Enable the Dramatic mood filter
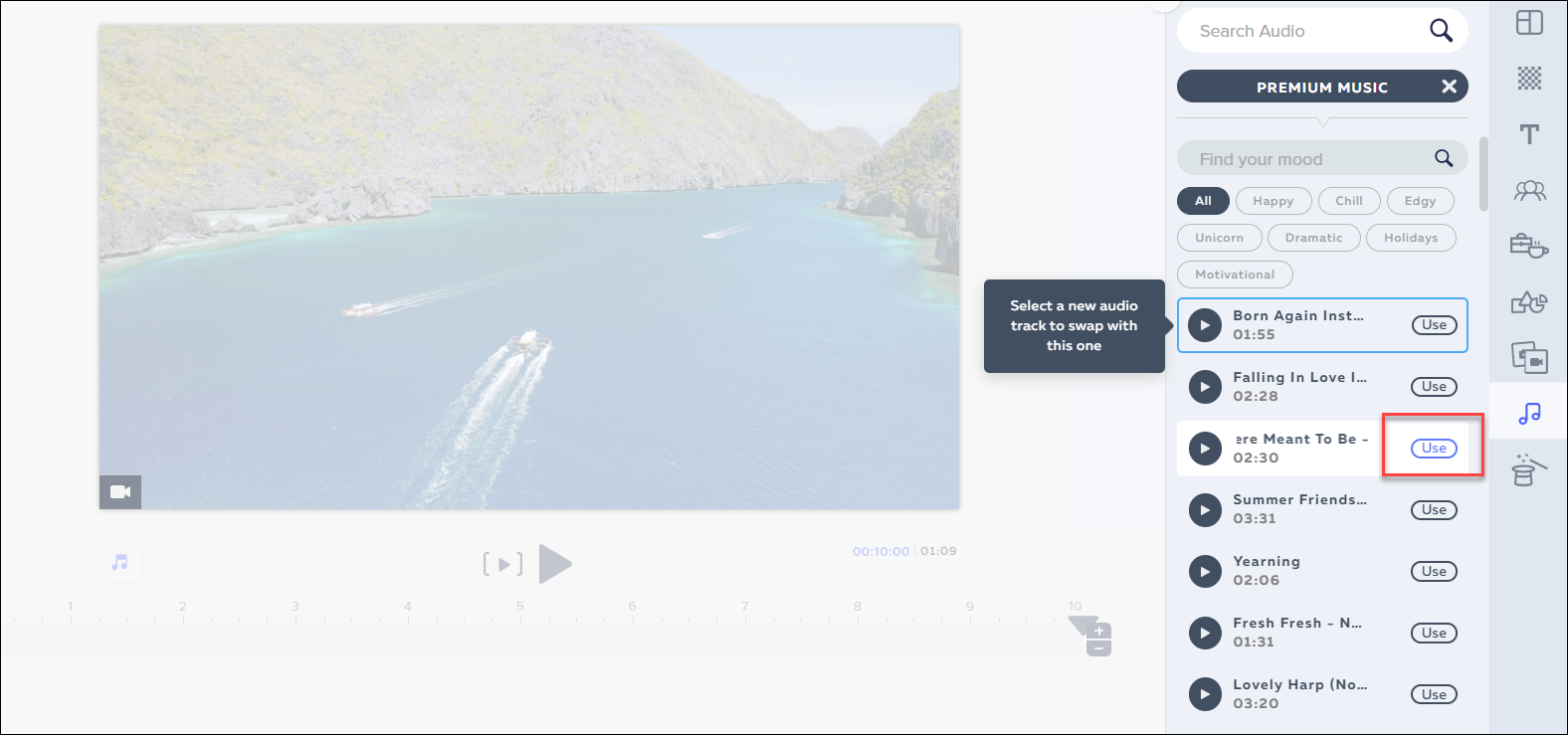The image size is (1568, 735). [1313, 238]
